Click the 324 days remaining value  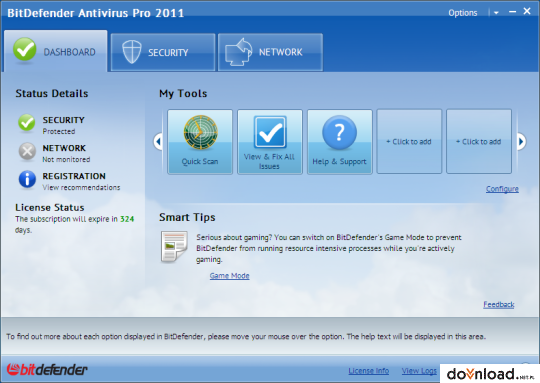[x=127, y=219]
